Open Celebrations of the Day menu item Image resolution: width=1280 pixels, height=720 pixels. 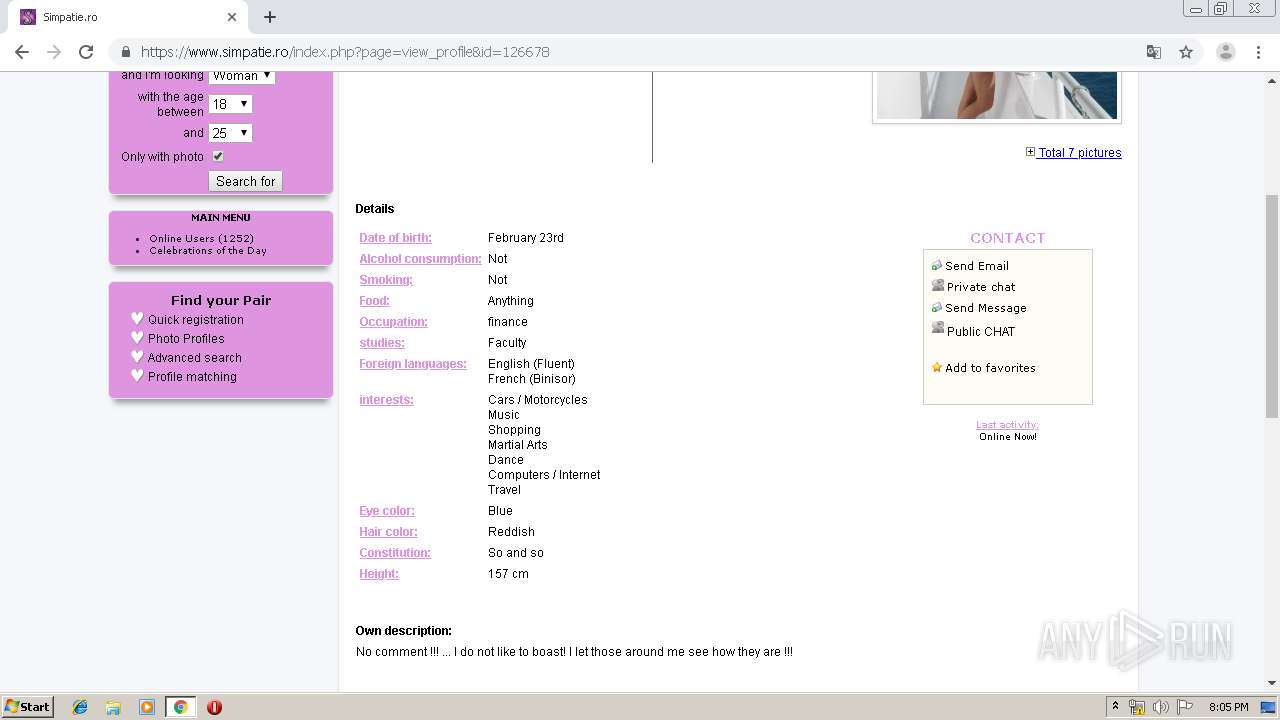tap(208, 250)
